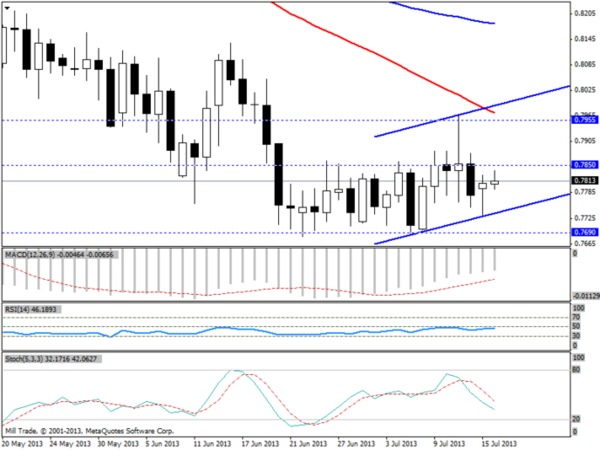Click the 80 level label on the Stochastic scale
Viewport: 600px width, 450px height.
pos(576,370)
